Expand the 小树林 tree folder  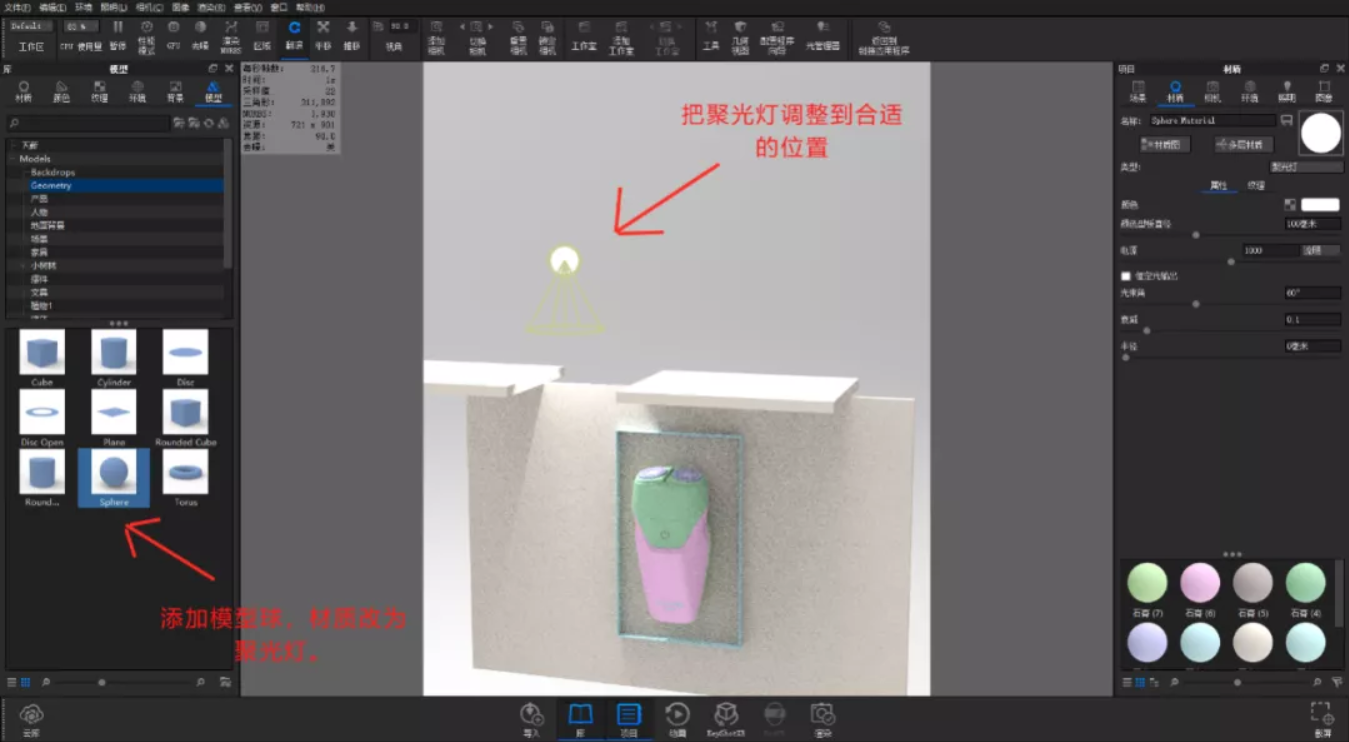pos(23,266)
